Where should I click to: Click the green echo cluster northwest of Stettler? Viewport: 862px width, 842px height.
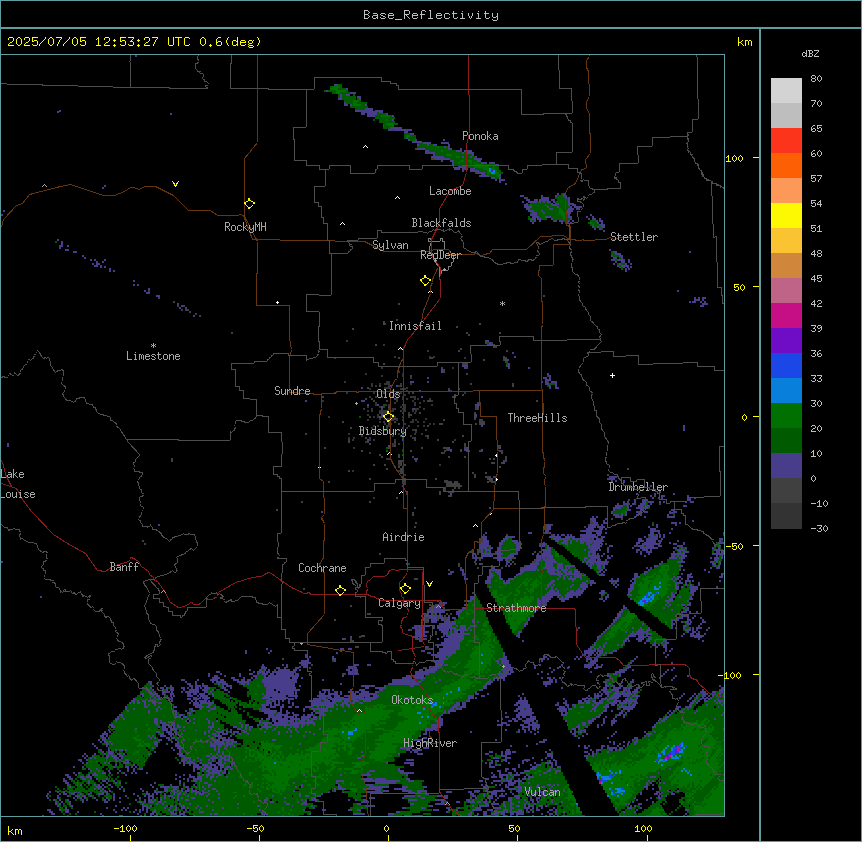[550, 209]
